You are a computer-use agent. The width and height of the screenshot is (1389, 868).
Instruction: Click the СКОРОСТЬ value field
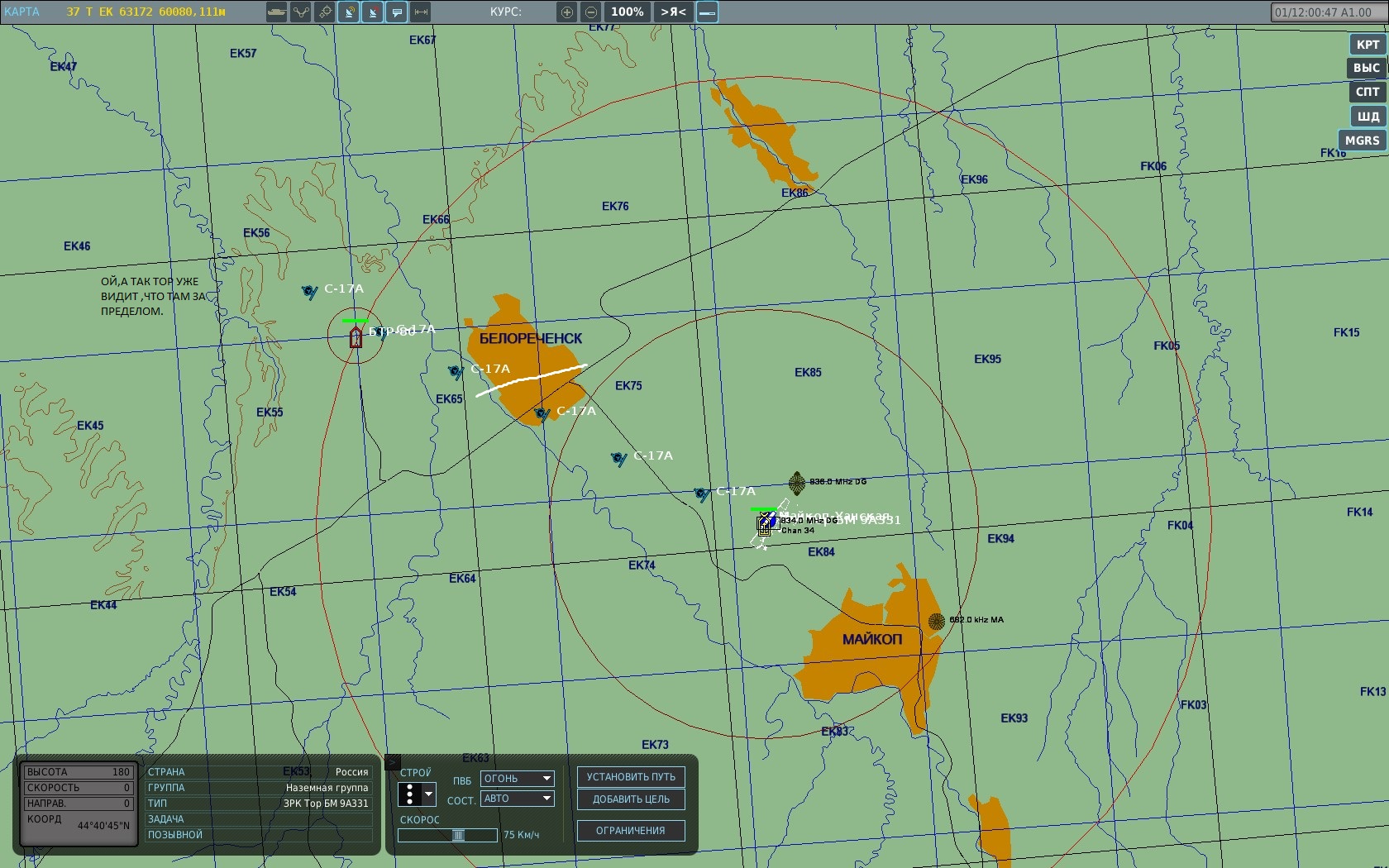[x=78, y=788]
